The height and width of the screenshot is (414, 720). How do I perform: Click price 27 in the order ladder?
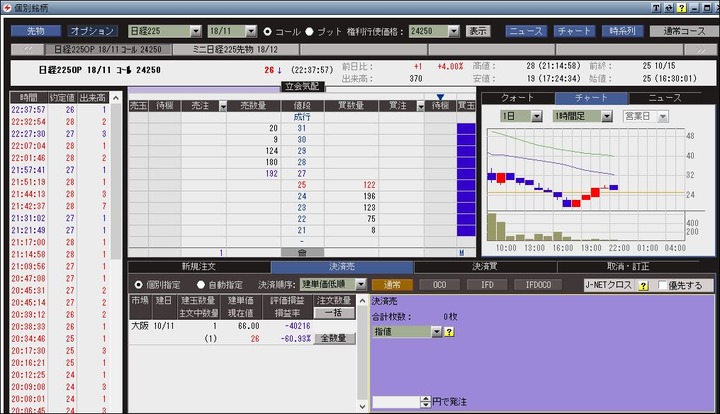click(302, 174)
